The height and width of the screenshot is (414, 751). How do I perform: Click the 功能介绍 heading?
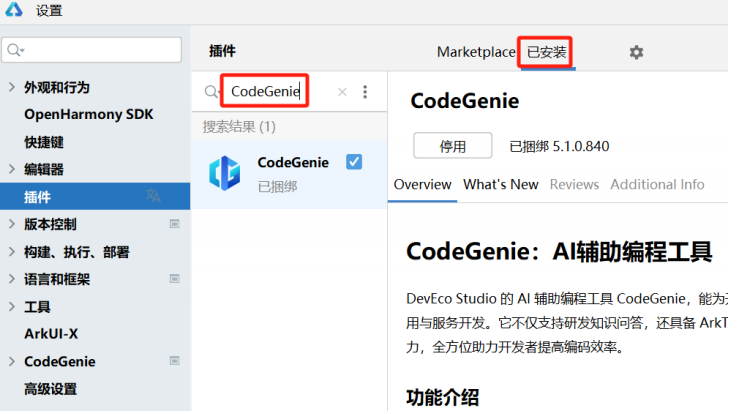[443, 397]
